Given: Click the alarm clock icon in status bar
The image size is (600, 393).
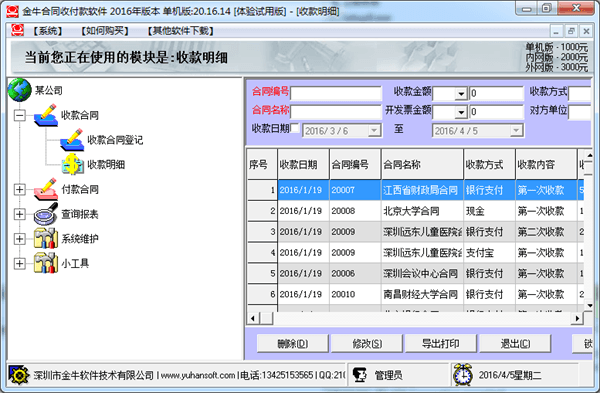Looking at the screenshot, I should (463, 375).
